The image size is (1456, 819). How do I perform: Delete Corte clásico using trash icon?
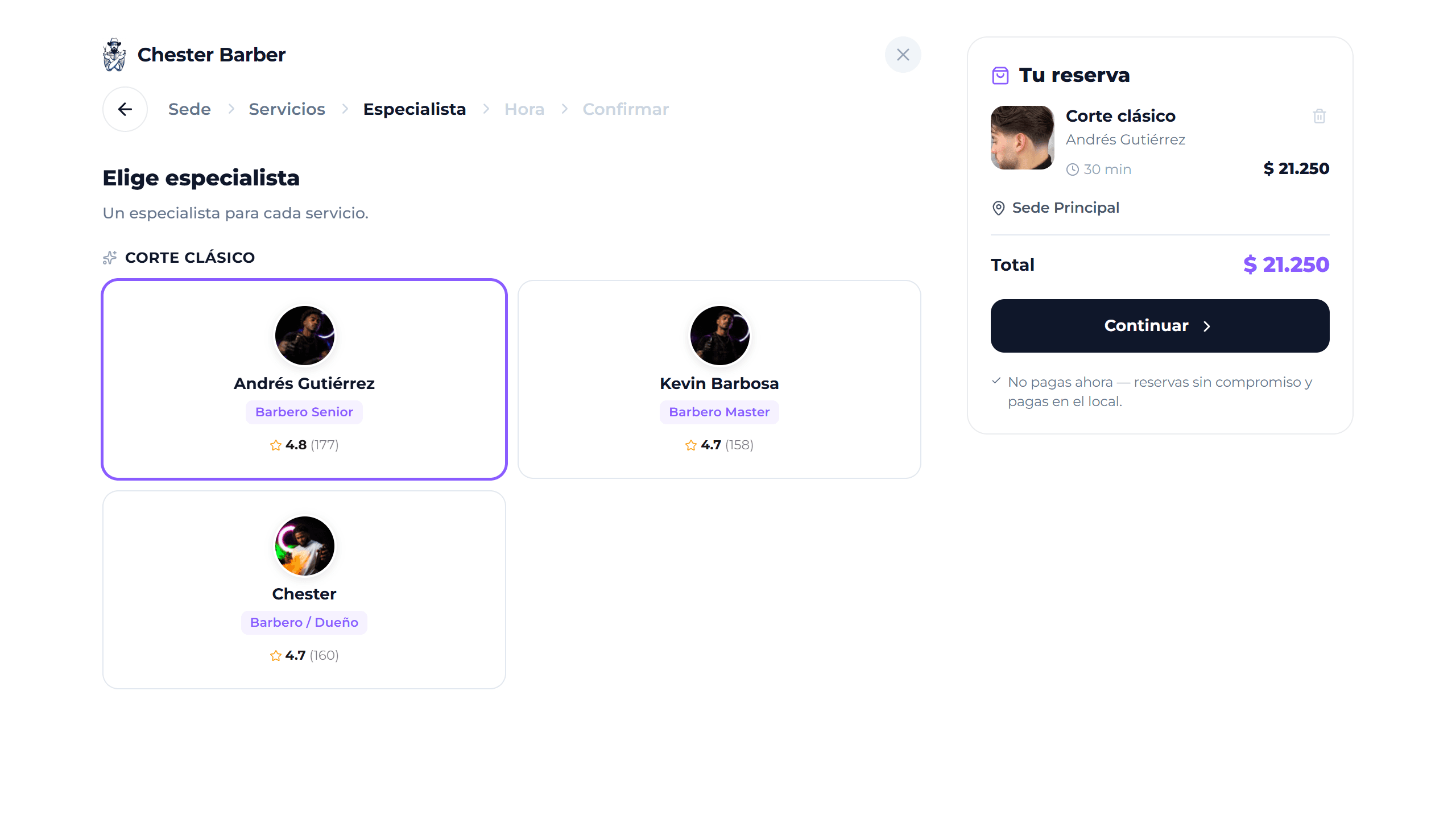pos(1319,116)
